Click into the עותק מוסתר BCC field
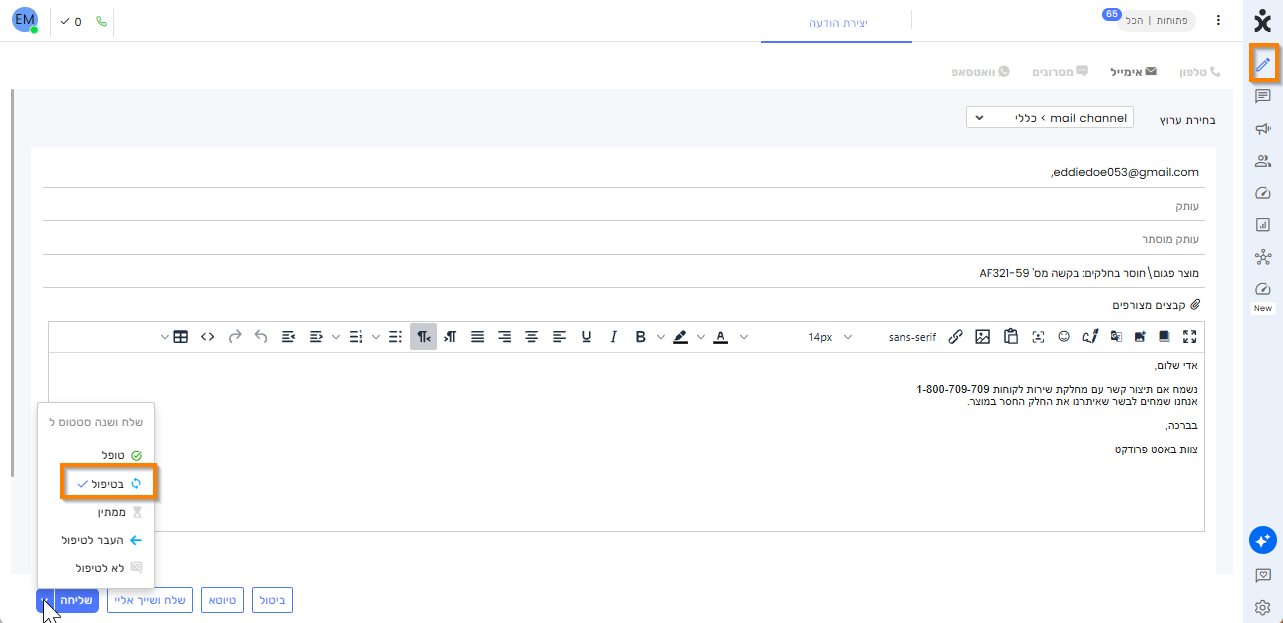 coord(624,239)
